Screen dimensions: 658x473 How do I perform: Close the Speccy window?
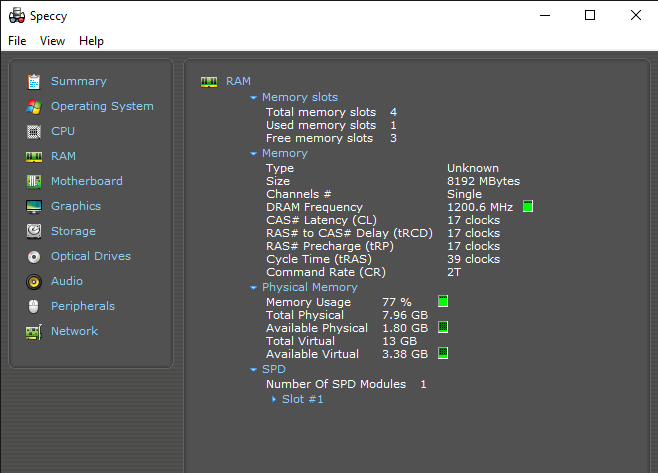click(x=636, y=16)
